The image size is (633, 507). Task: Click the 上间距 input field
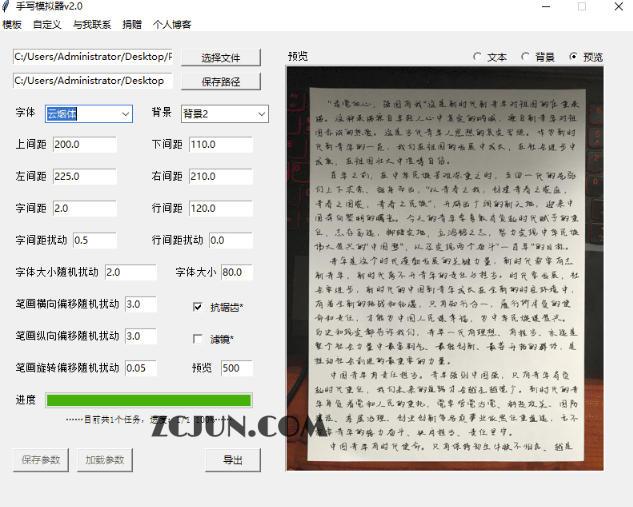pos(85,145)
